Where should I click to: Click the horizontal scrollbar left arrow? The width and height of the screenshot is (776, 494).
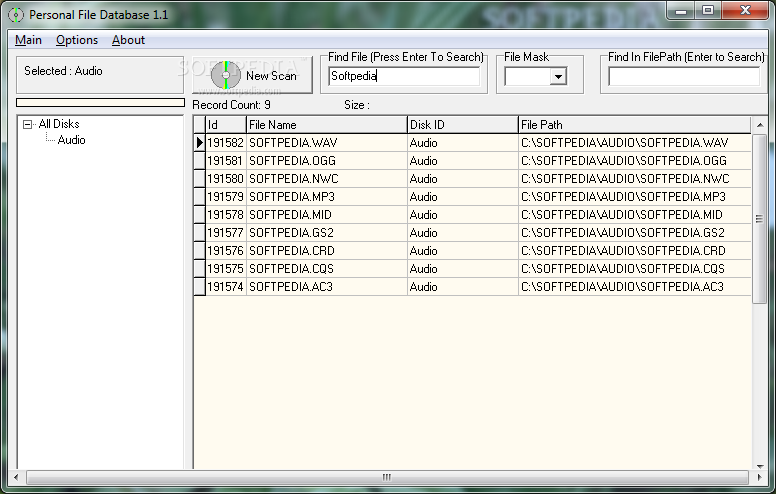tap(16, 478)
